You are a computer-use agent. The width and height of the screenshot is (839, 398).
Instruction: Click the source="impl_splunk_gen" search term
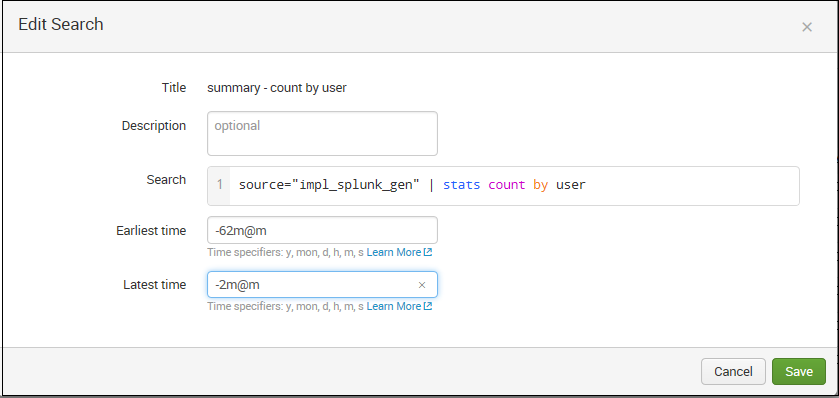coord(329,185)
